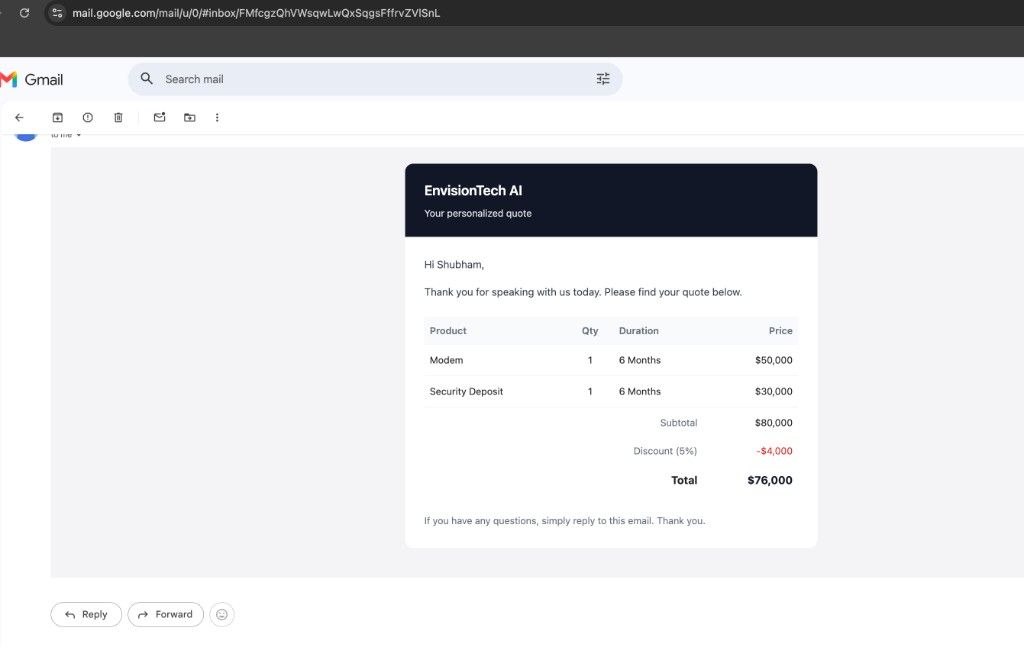
Task: Click the subtotal amount '$80,000'
Action: [773, 423]
